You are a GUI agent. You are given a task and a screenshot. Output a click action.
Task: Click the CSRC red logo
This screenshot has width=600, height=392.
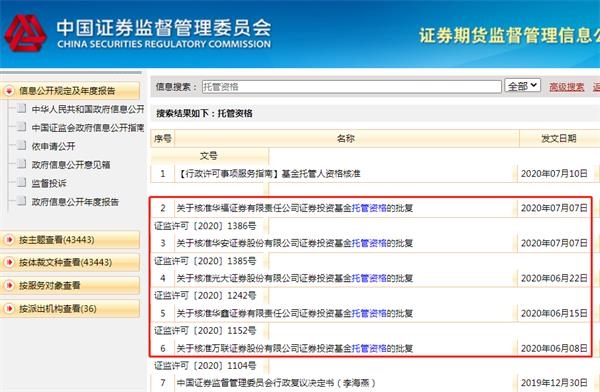[25, 33]
